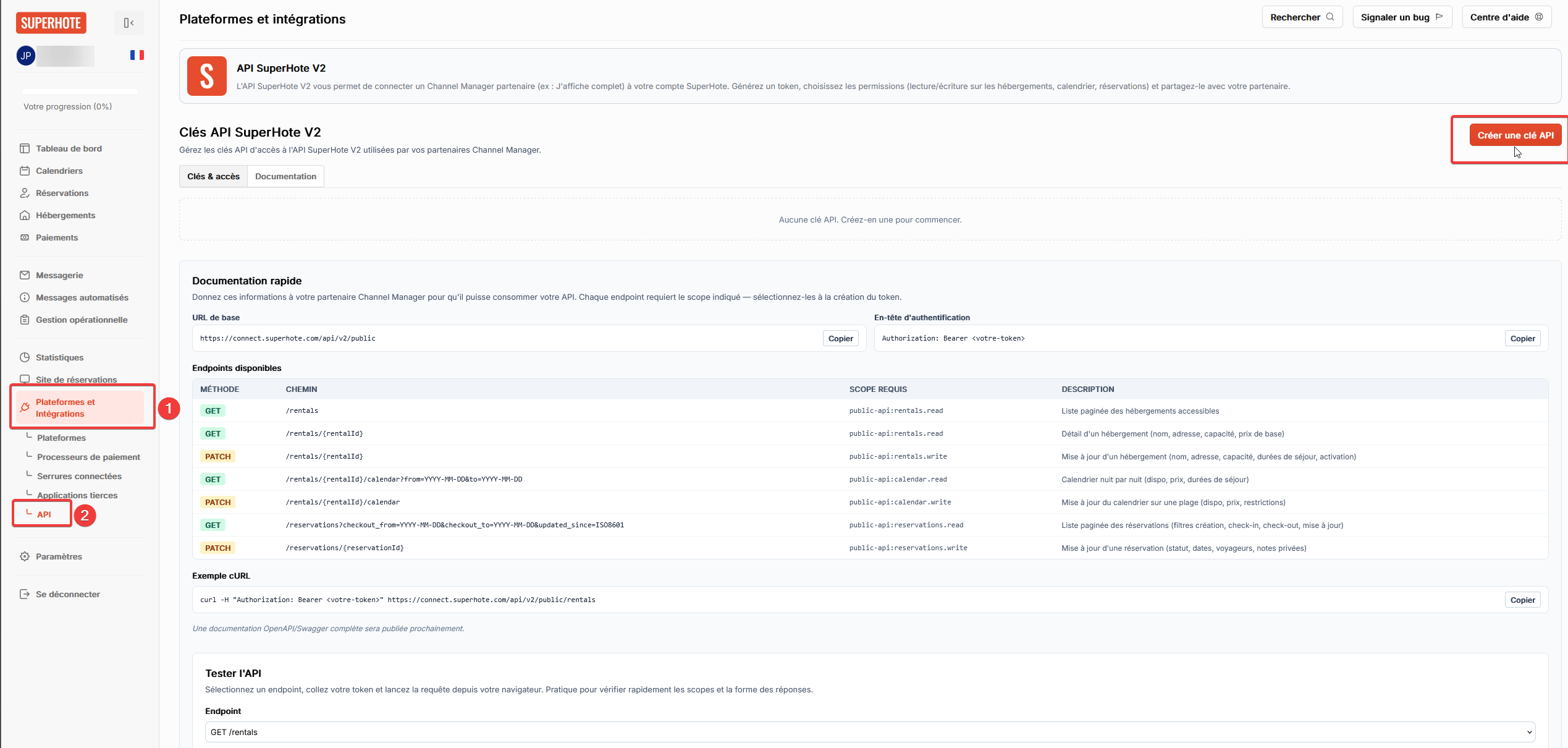Click PATCH badge for /rentals/{rentalId}/calendar row

[x=217, y=502]
